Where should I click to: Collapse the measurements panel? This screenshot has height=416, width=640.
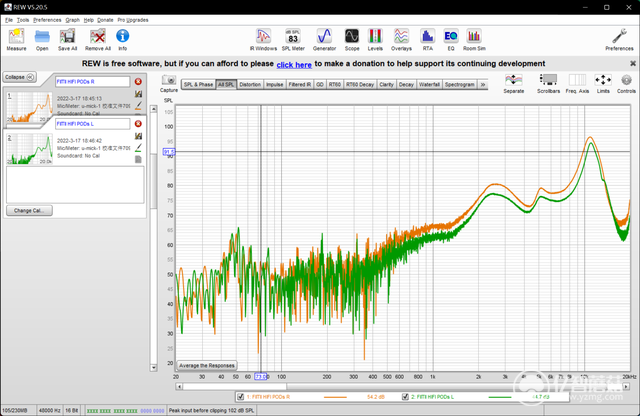[x=20, y=77]
